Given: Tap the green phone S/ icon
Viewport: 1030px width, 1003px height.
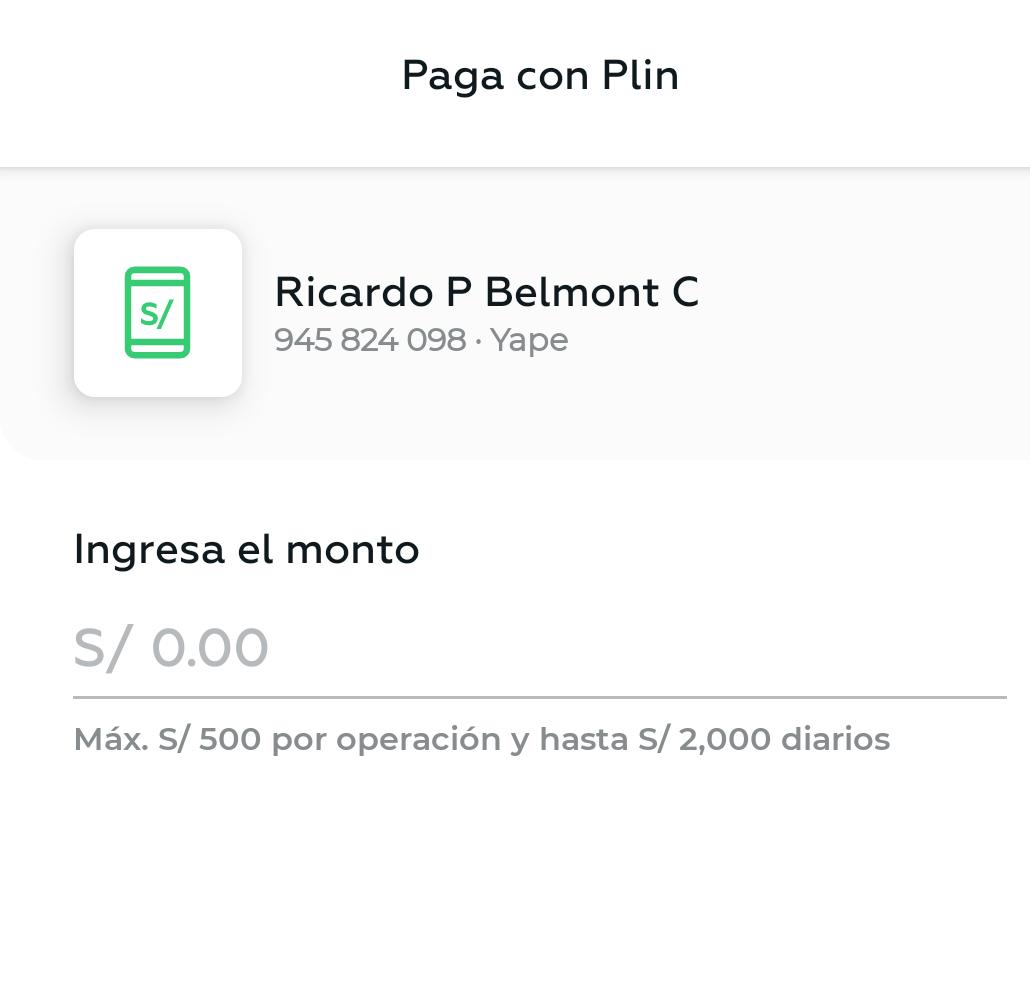Looking at the screenshot, I should coord(157,312).
